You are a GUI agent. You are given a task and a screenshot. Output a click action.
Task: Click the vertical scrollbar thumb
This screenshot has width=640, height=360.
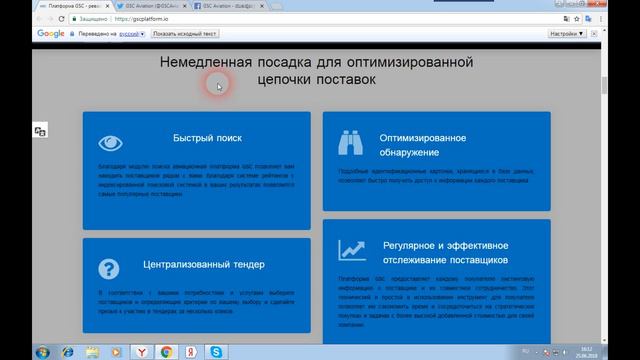[x=604, y=84]
